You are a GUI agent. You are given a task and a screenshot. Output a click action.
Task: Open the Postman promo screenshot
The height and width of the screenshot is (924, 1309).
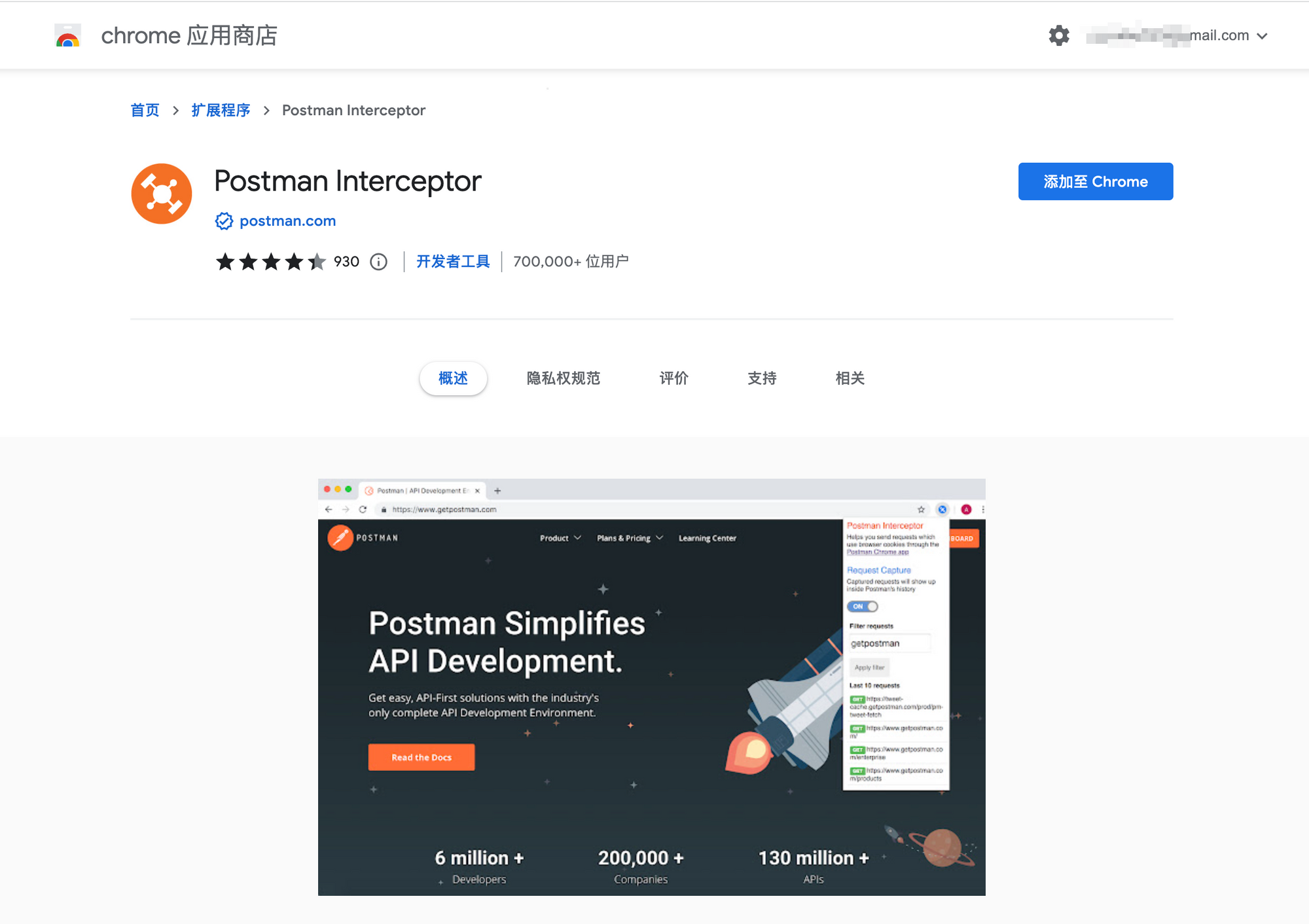(651, 687)
